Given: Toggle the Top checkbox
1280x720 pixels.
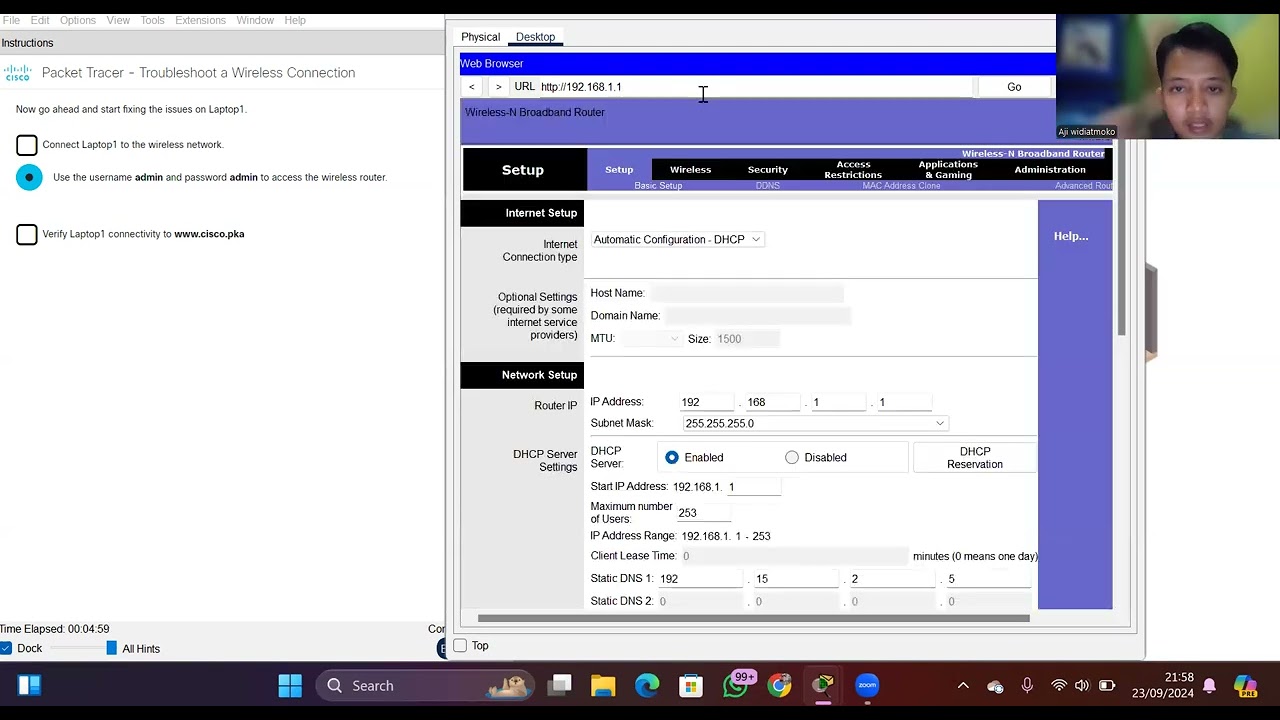Looking at the screenshot, I should (460, 646).
